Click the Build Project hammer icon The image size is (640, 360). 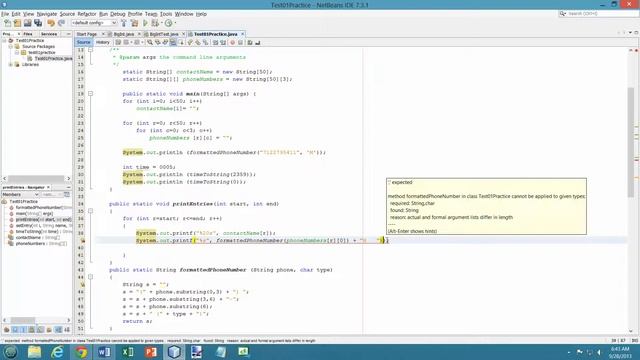(124, 23)
